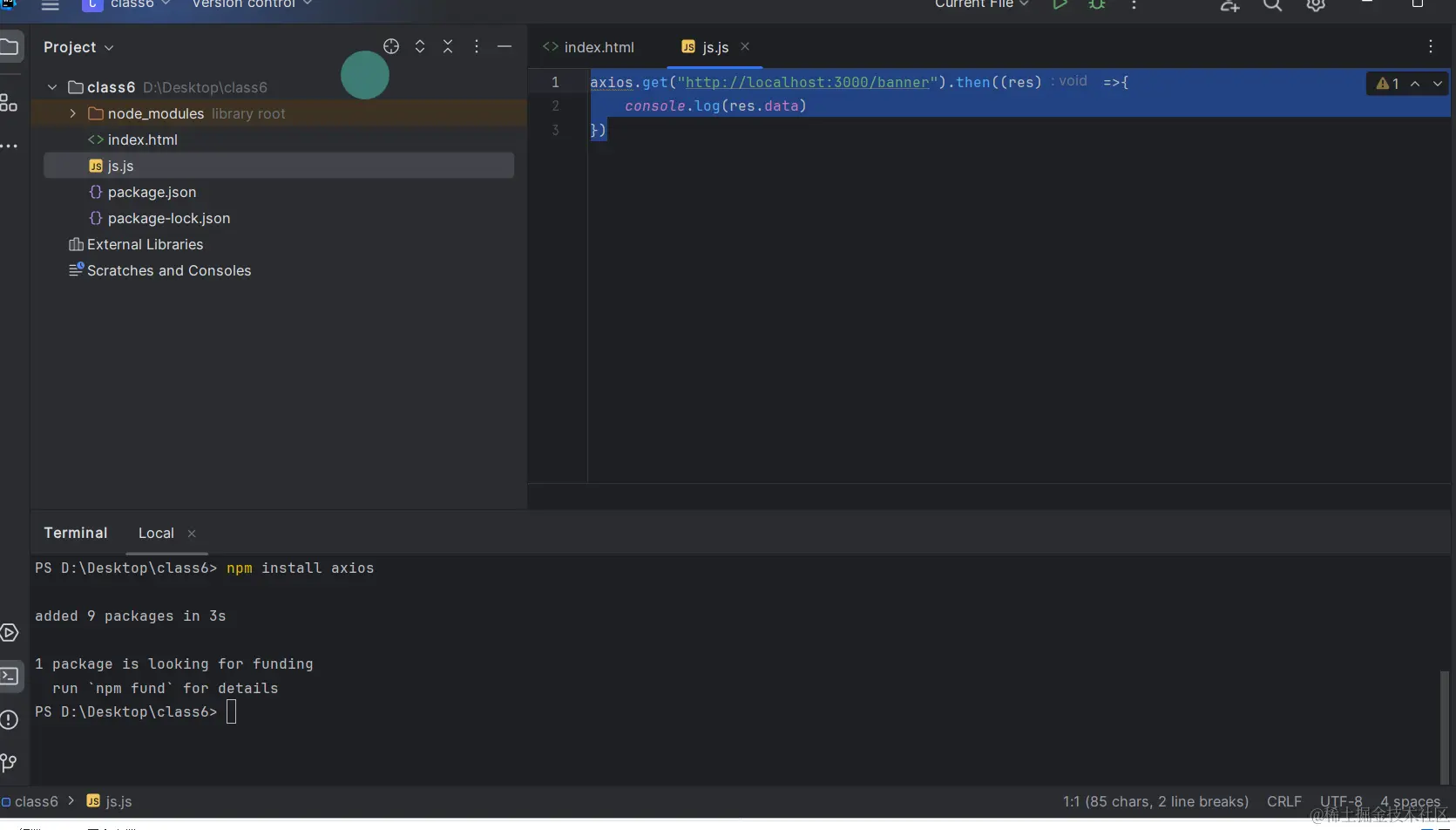1456x830 pixels.
Task: Collapse the class6 root folder
Action: (52, 87)
